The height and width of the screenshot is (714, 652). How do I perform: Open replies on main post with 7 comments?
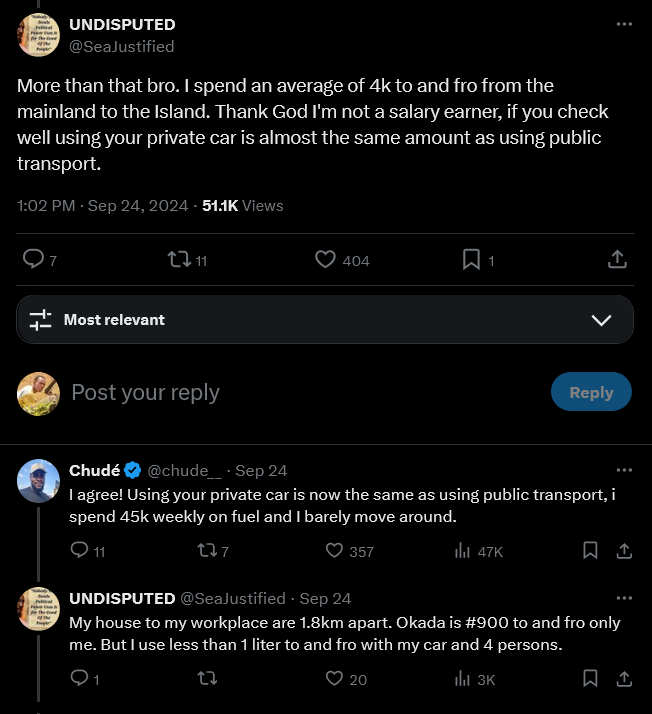point(34,260)
